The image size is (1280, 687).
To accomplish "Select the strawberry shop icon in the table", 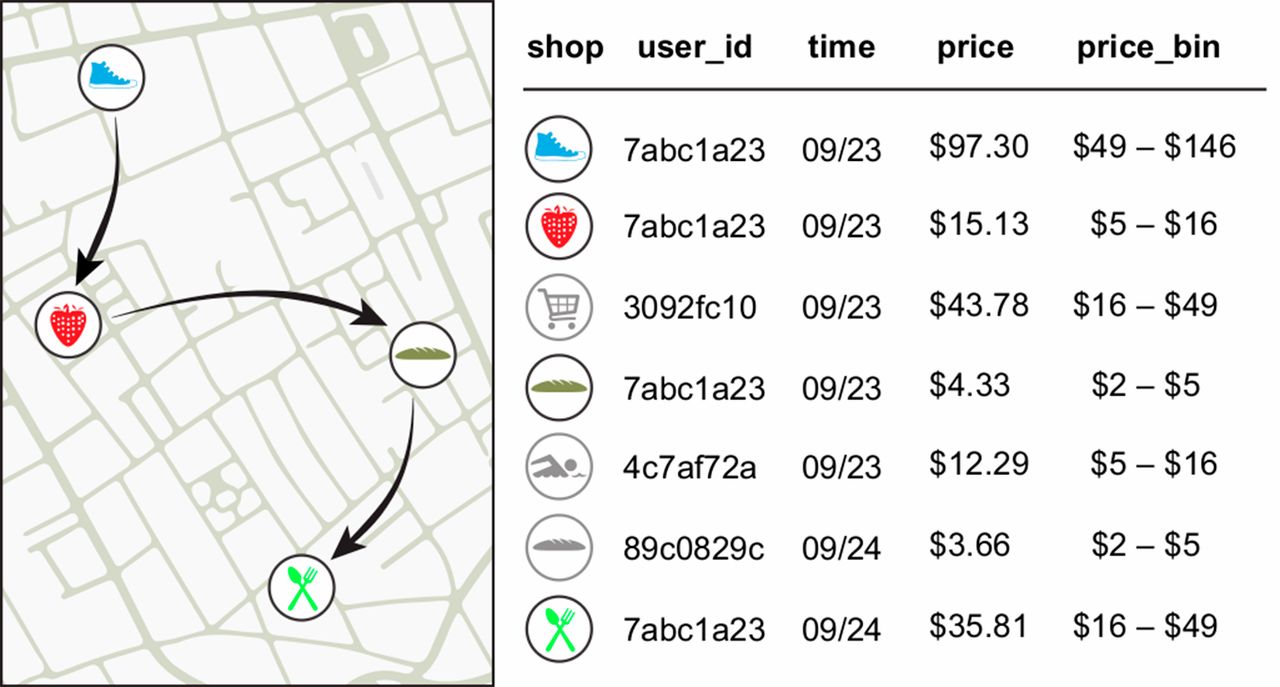I will pyautogui.click(x=559, y=226).
